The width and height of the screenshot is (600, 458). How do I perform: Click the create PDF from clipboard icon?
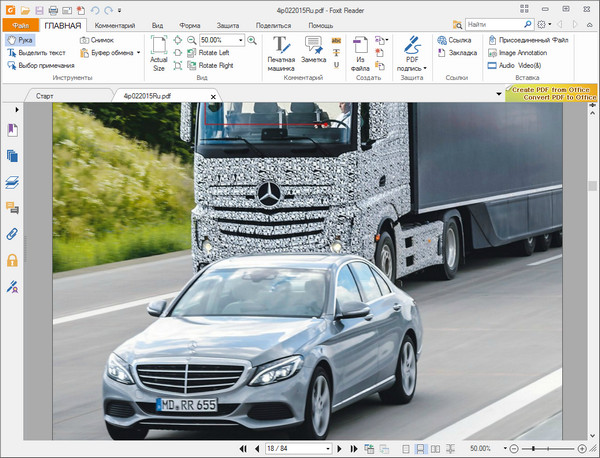pos(379,65)
